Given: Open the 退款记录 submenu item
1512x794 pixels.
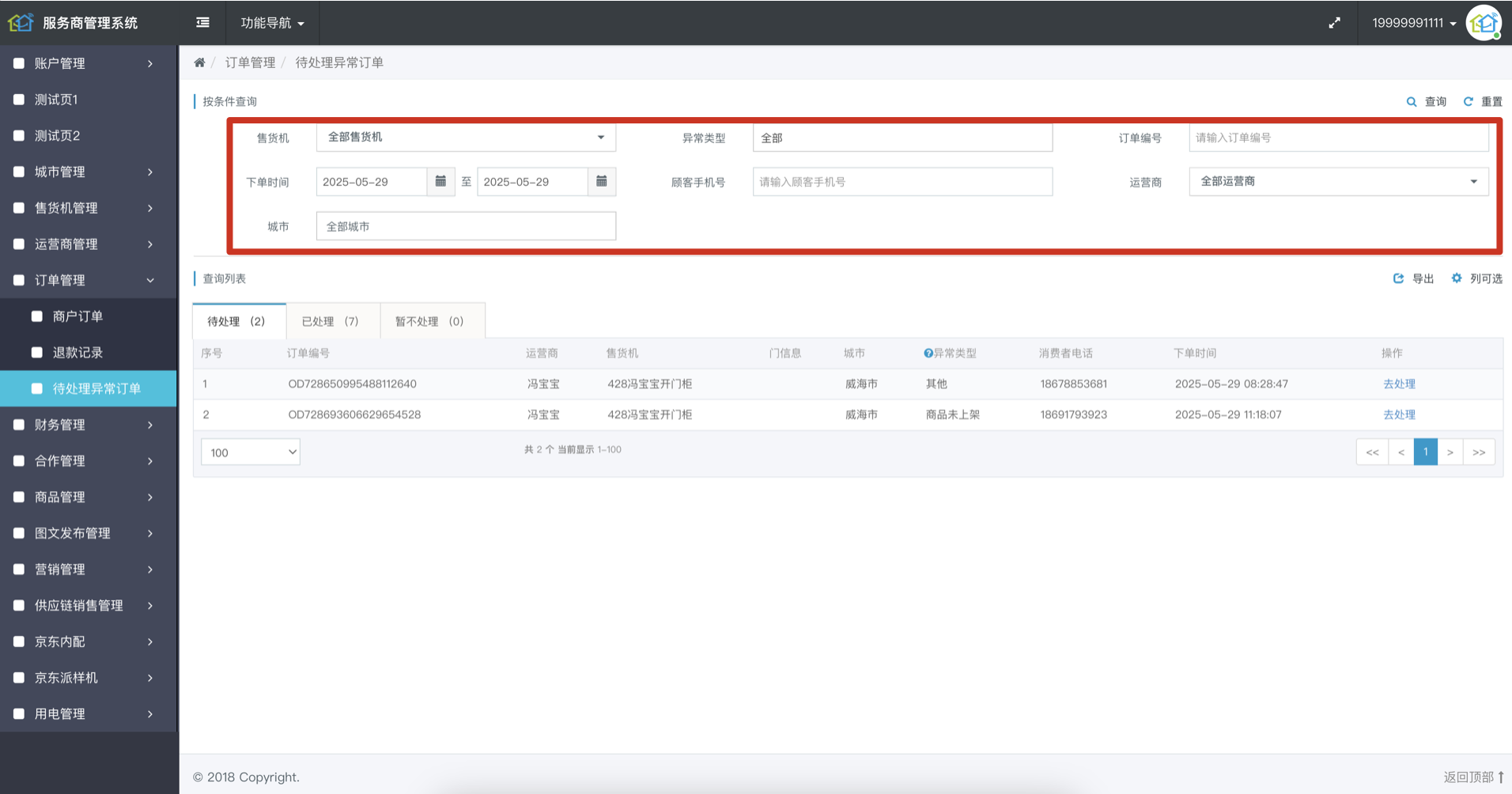Looking at the screenshot, I should 89,352.
